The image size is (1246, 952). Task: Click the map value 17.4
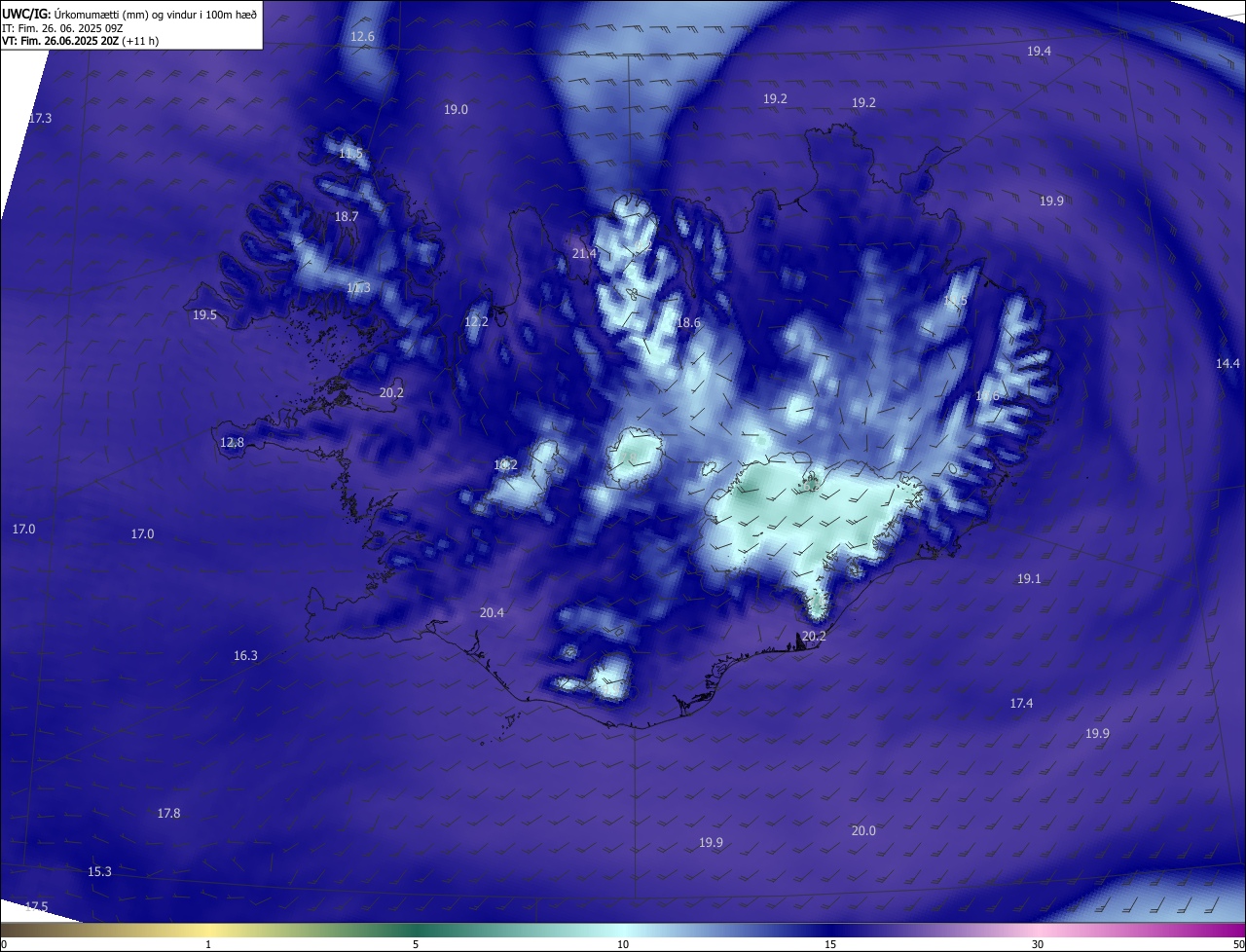pos(1021,703)
